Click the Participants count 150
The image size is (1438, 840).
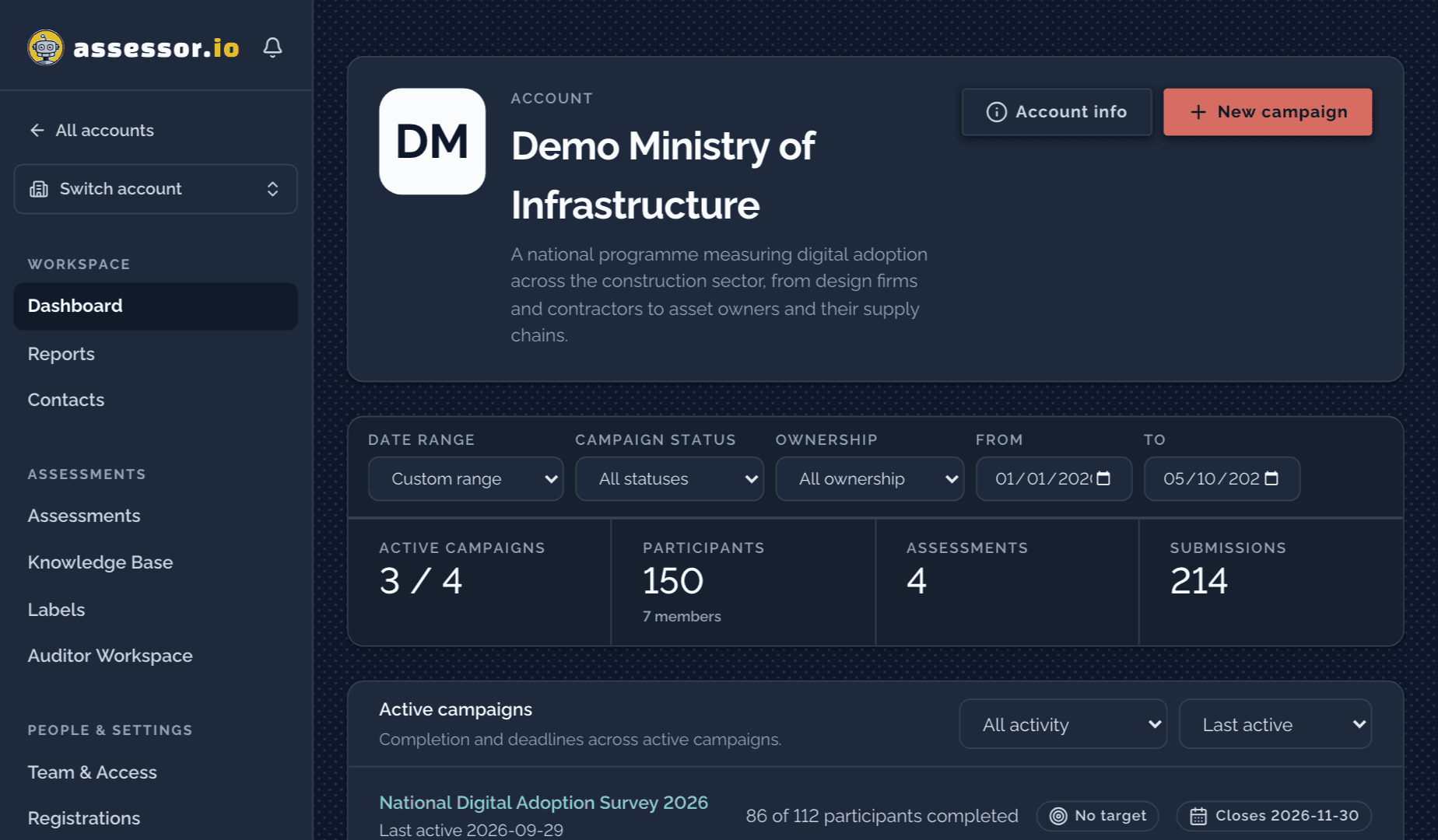(673, 581)
